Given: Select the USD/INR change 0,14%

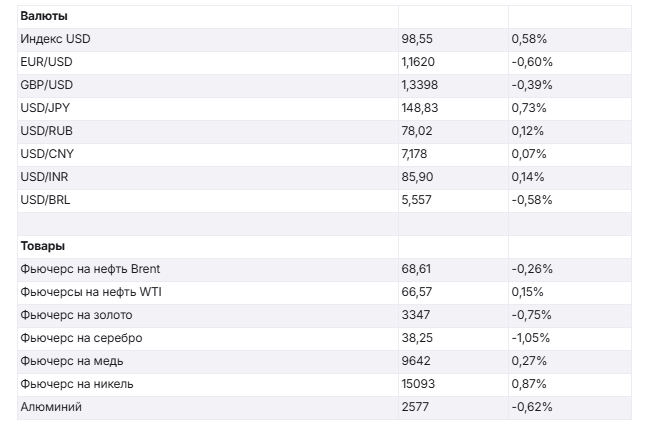Looking at the screenshot, I should coord(527,177).
